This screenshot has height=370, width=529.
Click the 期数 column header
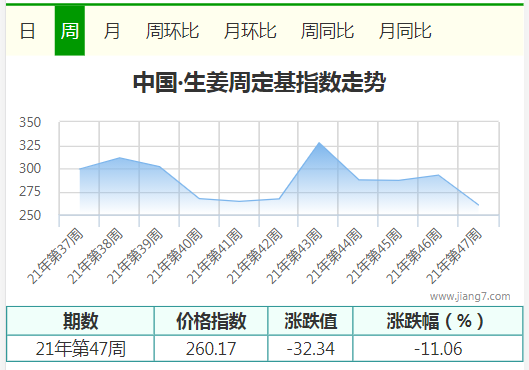pos(80,321)
